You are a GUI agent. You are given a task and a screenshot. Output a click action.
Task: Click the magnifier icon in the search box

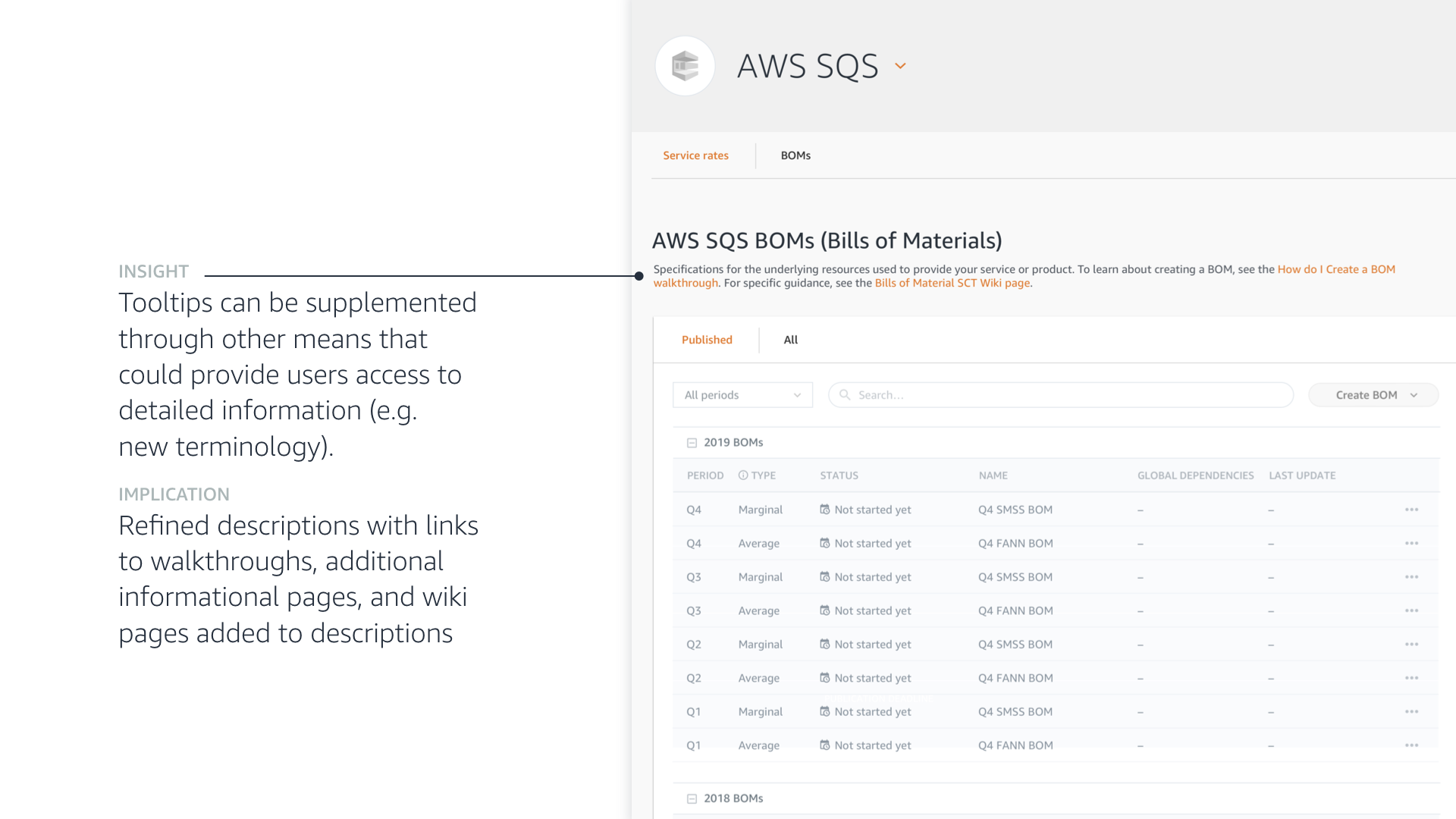pos(845,395)
